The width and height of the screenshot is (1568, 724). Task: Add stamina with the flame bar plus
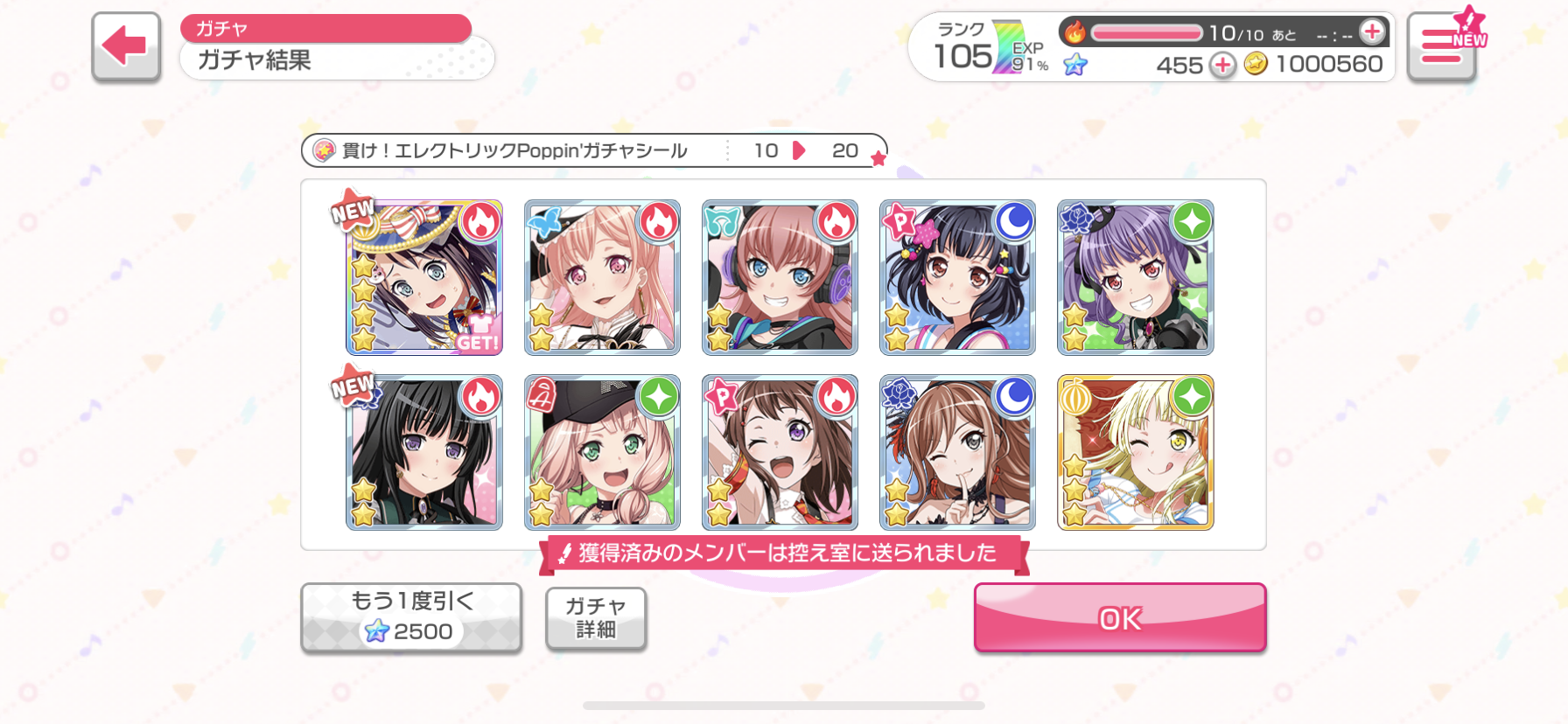1372,32
